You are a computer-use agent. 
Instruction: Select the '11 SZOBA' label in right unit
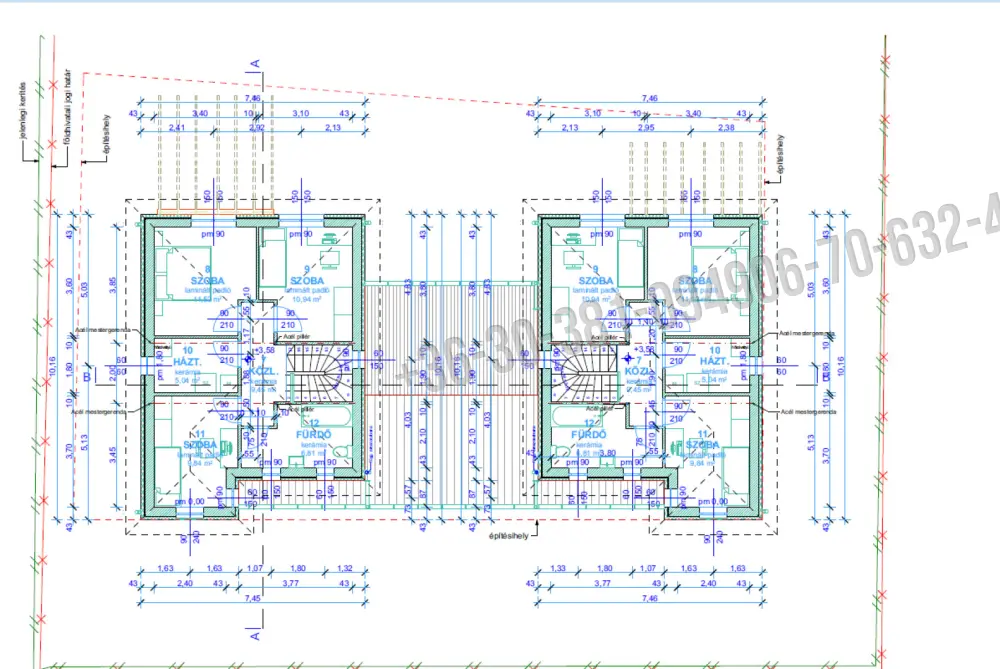702,439
